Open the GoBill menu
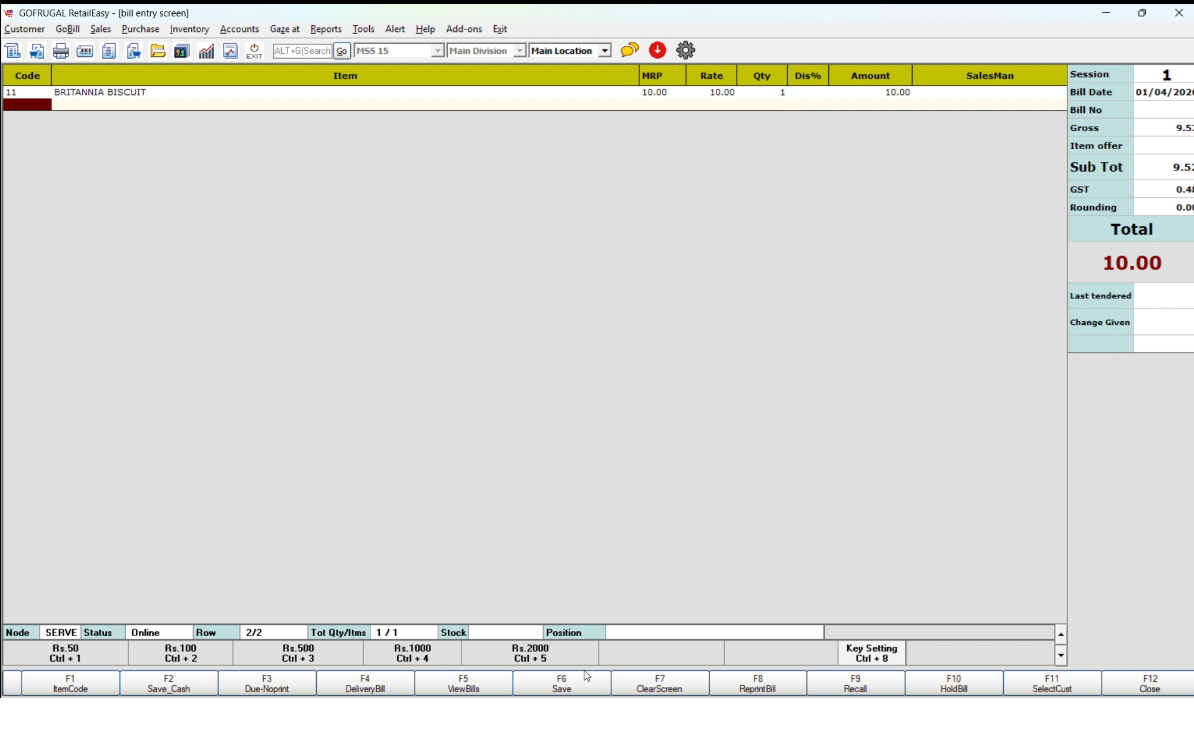Screen dimensions: 1194x755 [x=67, y=29]
